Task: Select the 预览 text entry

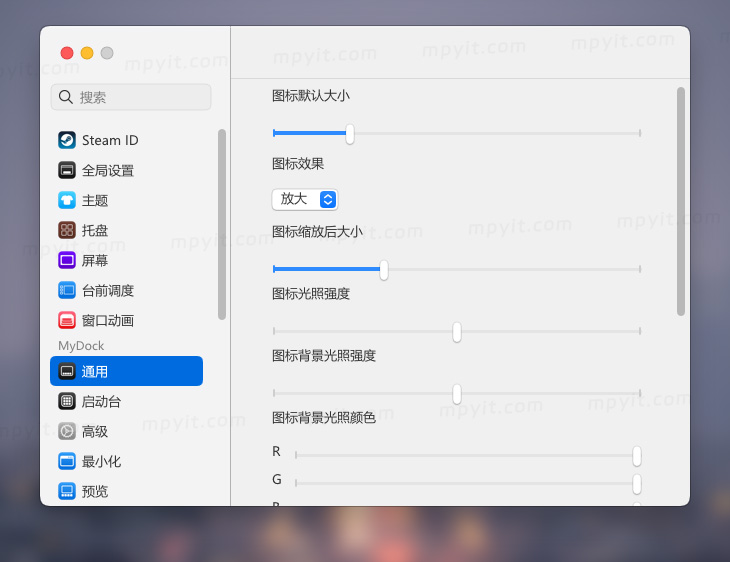Action: (95, 491)
